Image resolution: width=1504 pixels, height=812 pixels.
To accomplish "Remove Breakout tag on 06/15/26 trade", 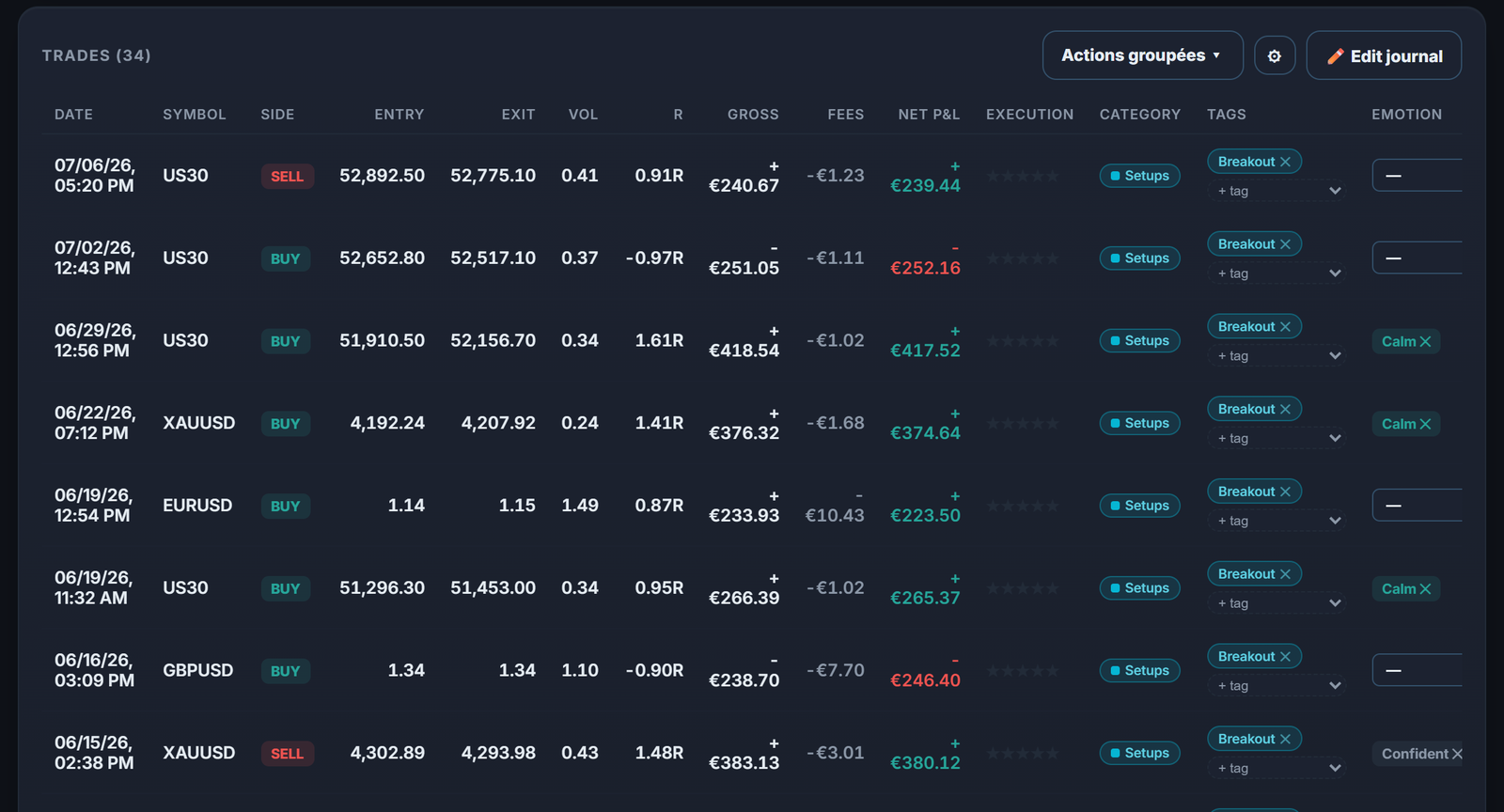I will (x=1285, y=740).
